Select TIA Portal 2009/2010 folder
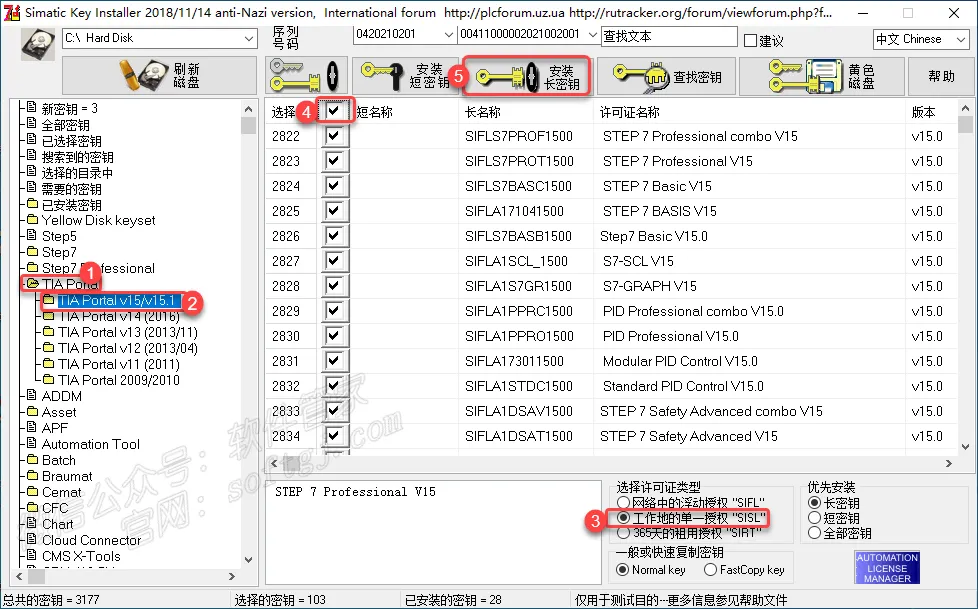The image size is (978, 609). (x=119, y=380)
